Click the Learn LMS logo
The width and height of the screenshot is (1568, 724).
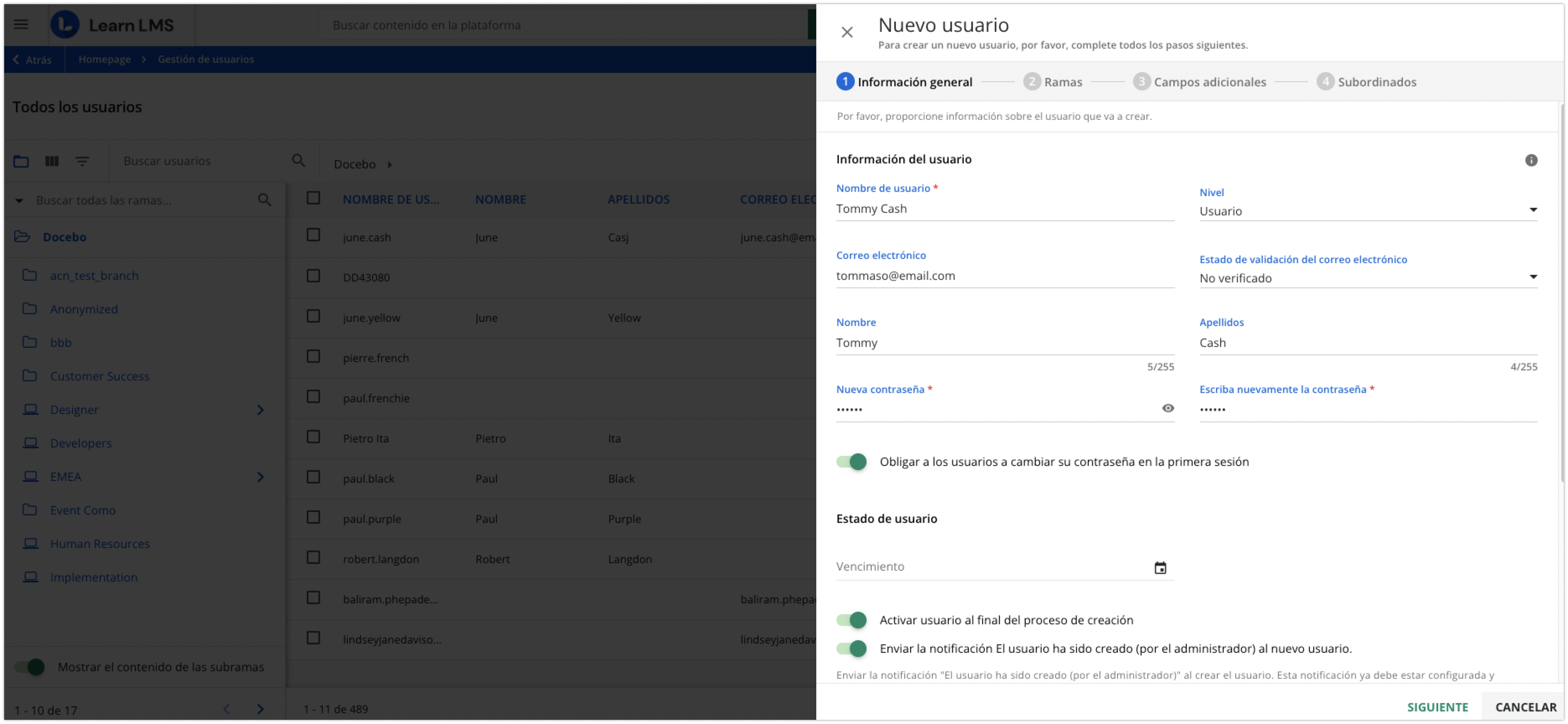(x=112, y=25)
